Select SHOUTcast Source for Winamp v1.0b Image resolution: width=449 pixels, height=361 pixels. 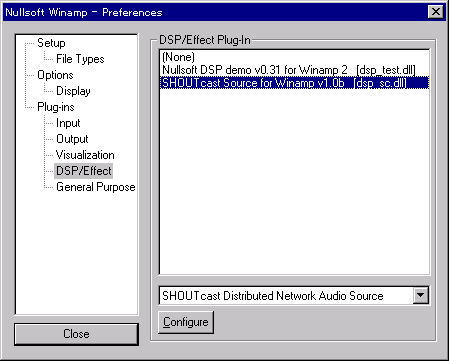pos(294,83)
